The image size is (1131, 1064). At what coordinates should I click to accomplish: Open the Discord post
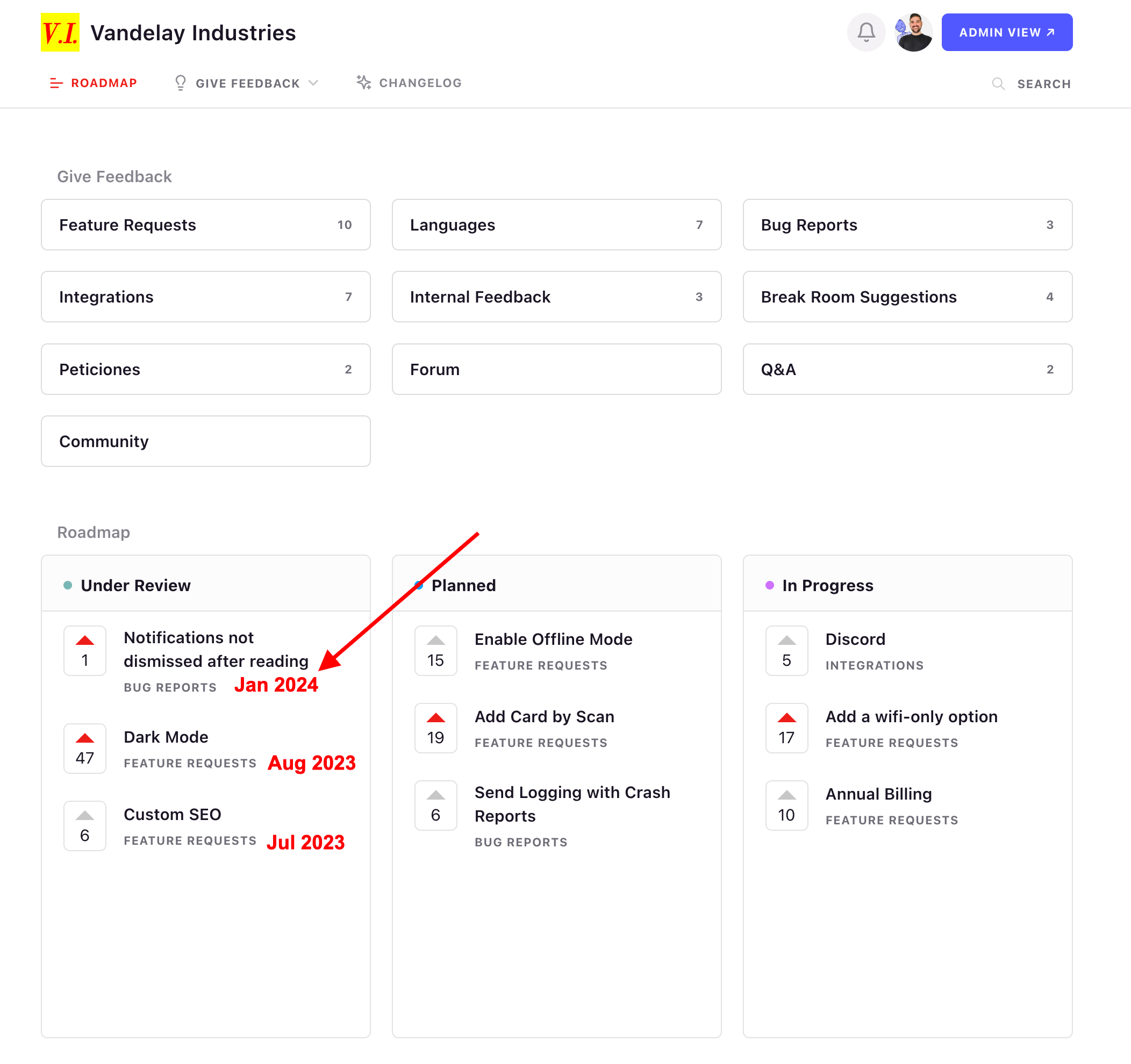click(x=855, y=639)
